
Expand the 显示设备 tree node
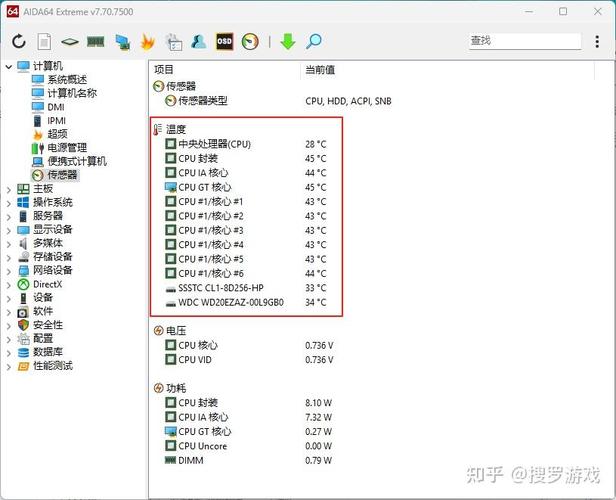tap(9, 231)
